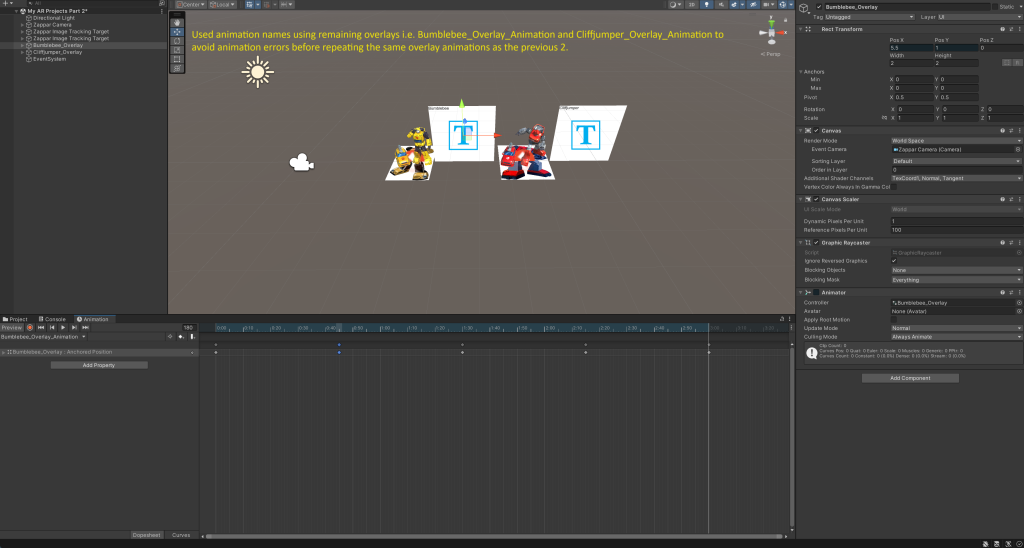The width and height of the screenshot is (1024, 548).
Task: Play the animation clip
Action: [62, 327]
